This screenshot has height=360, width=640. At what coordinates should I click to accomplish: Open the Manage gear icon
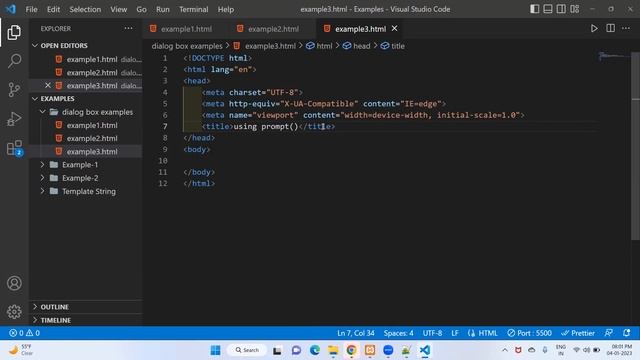click(14, 311)
